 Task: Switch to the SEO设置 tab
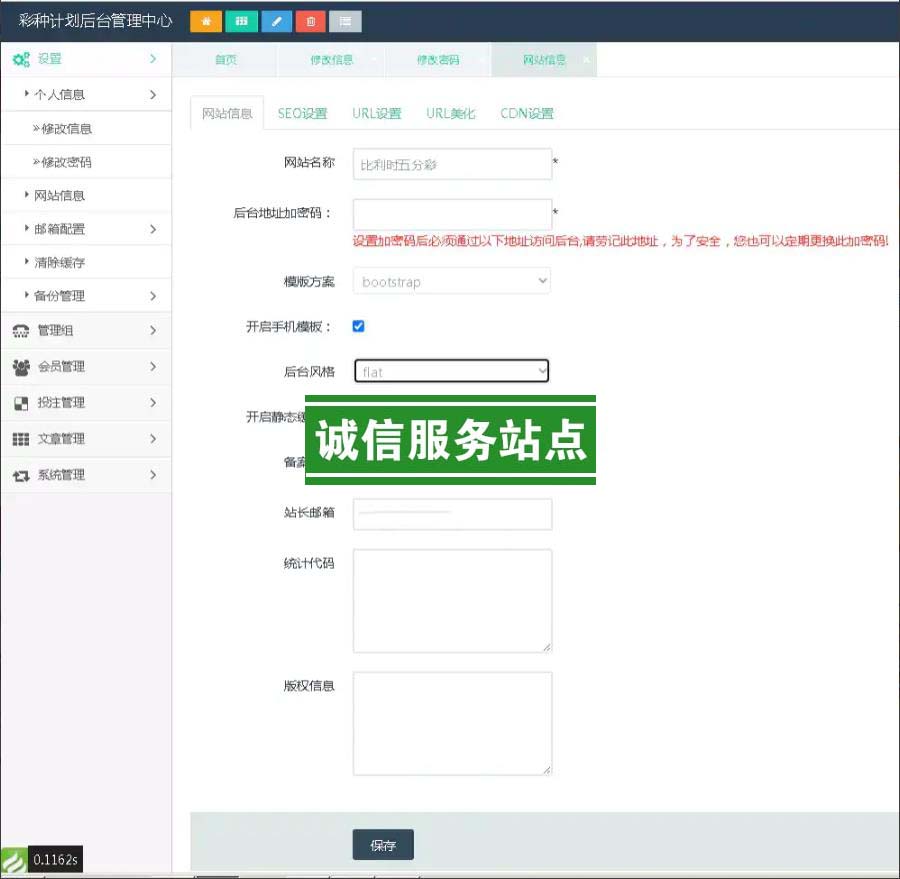(302, 114)
